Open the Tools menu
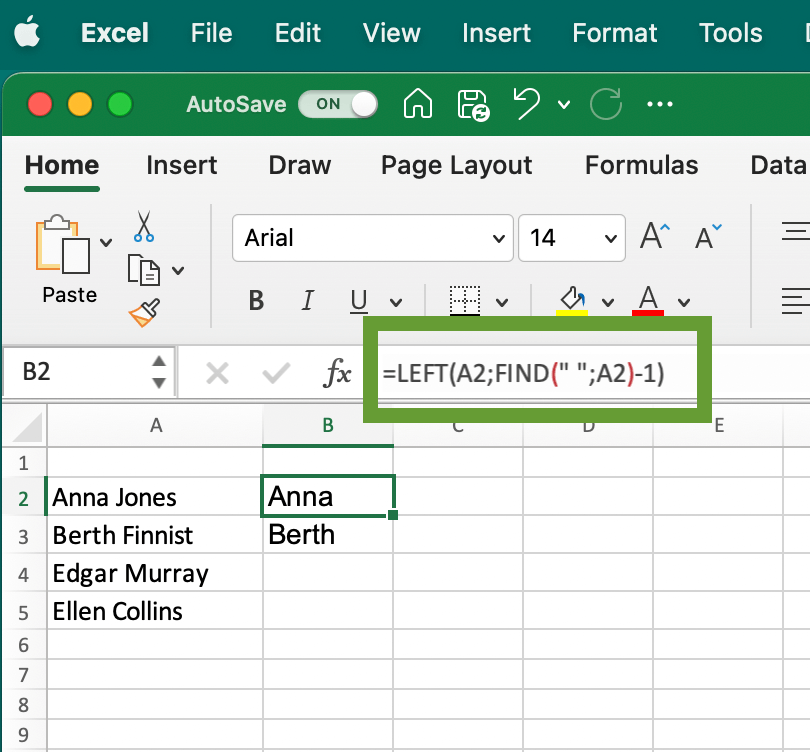 click(730, 33)
